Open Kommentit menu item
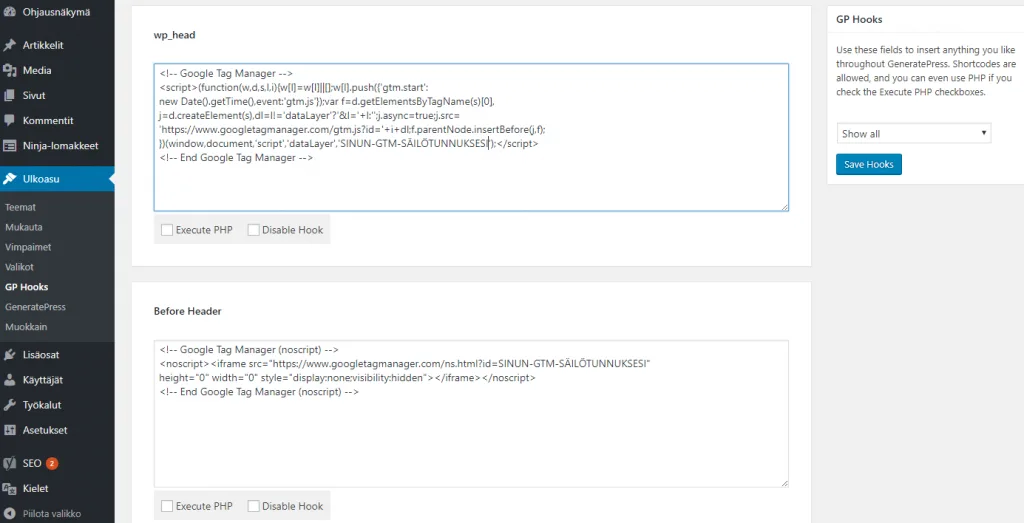This screenshot has height=523, width=1024. coord(57,121)
